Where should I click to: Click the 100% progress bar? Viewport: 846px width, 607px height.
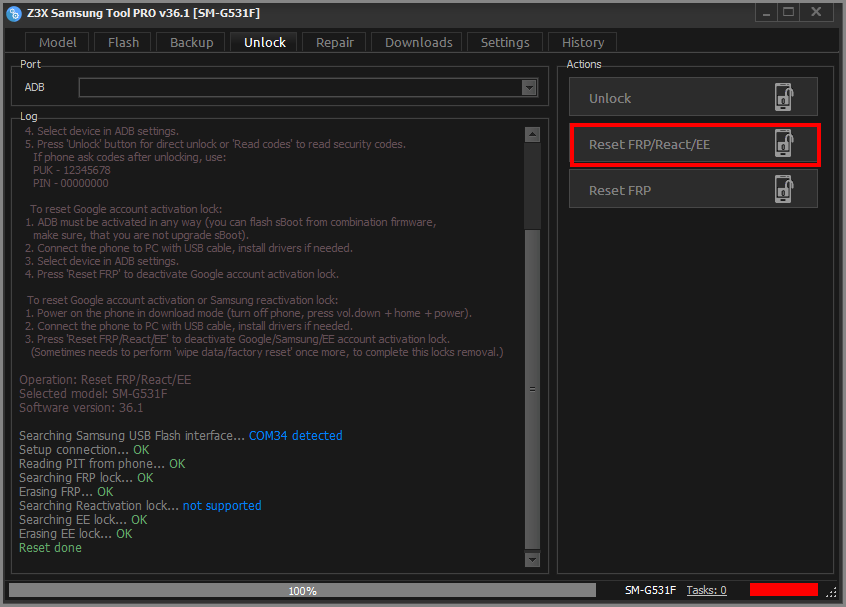(302, 590)
